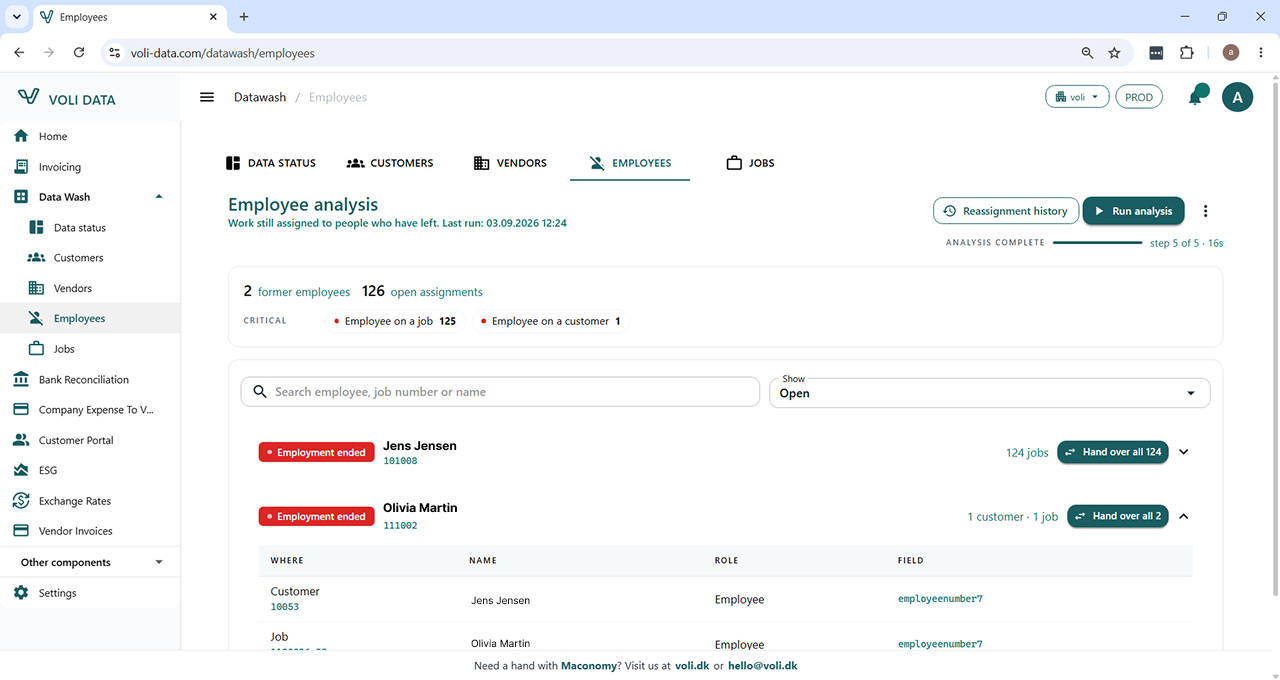The width and height of the screenshot is (1280, 680).
Task: Switch to the Data Status tab
Action: pos(271,163)
